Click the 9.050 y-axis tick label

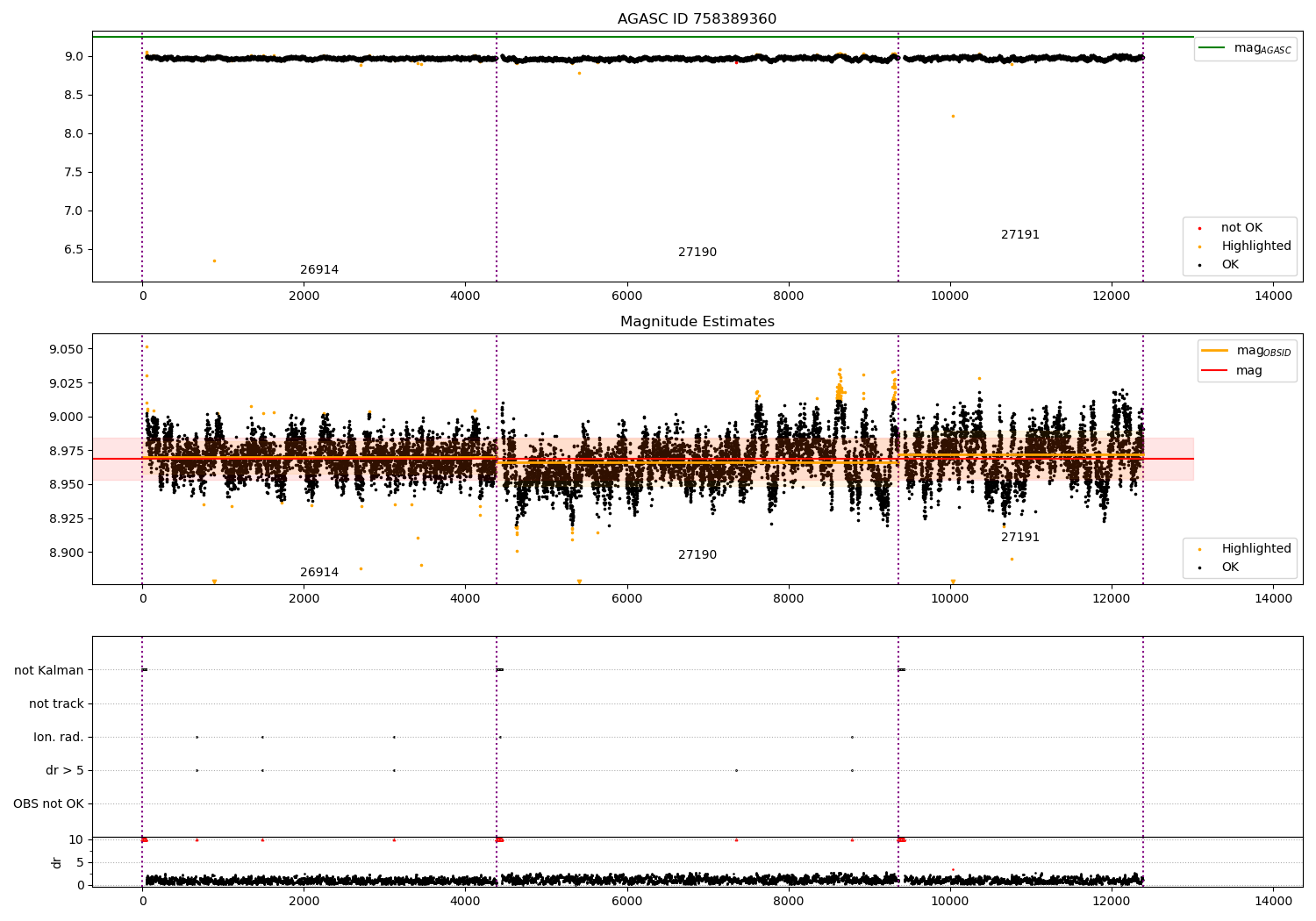[67, 349]
